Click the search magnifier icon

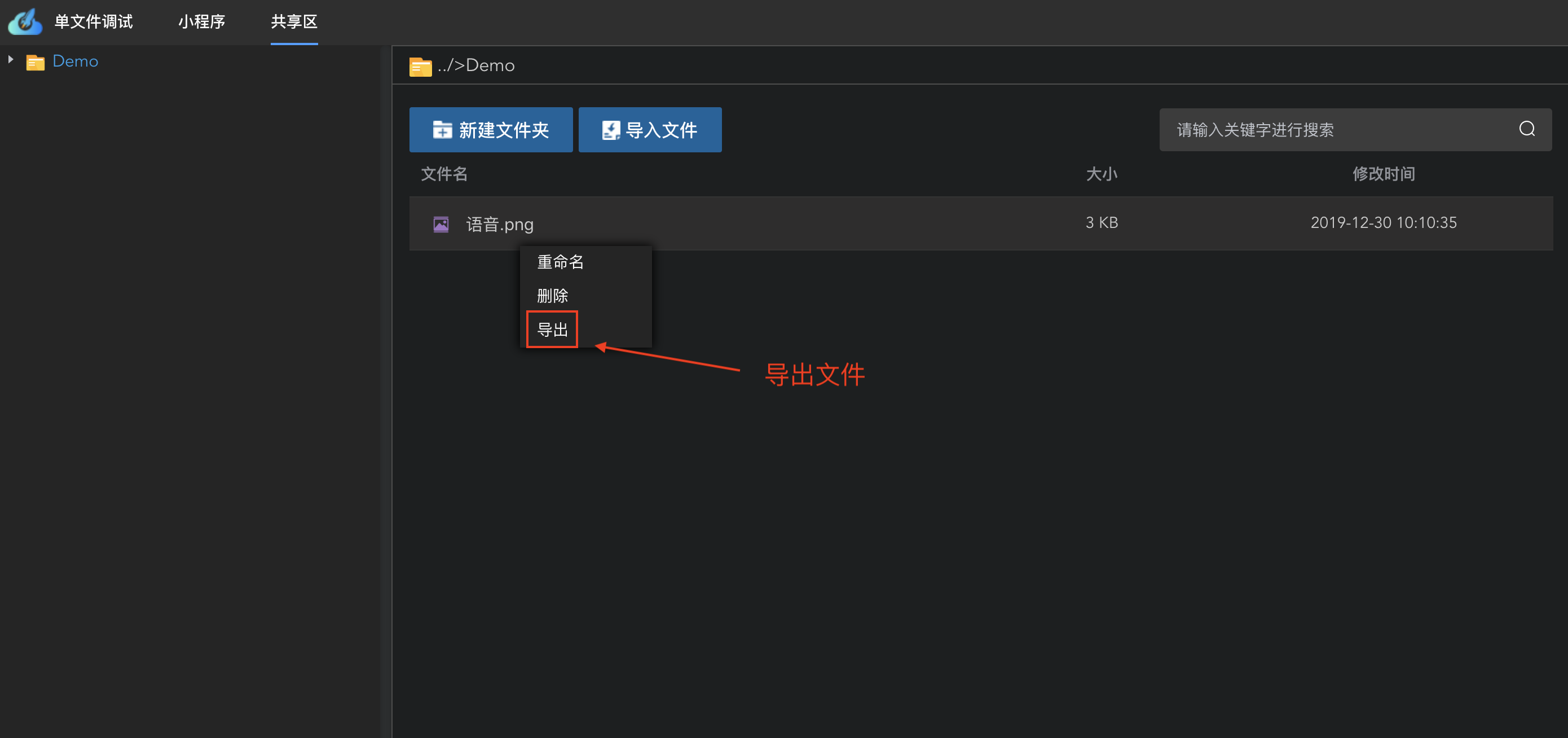tap(1527, 129)
